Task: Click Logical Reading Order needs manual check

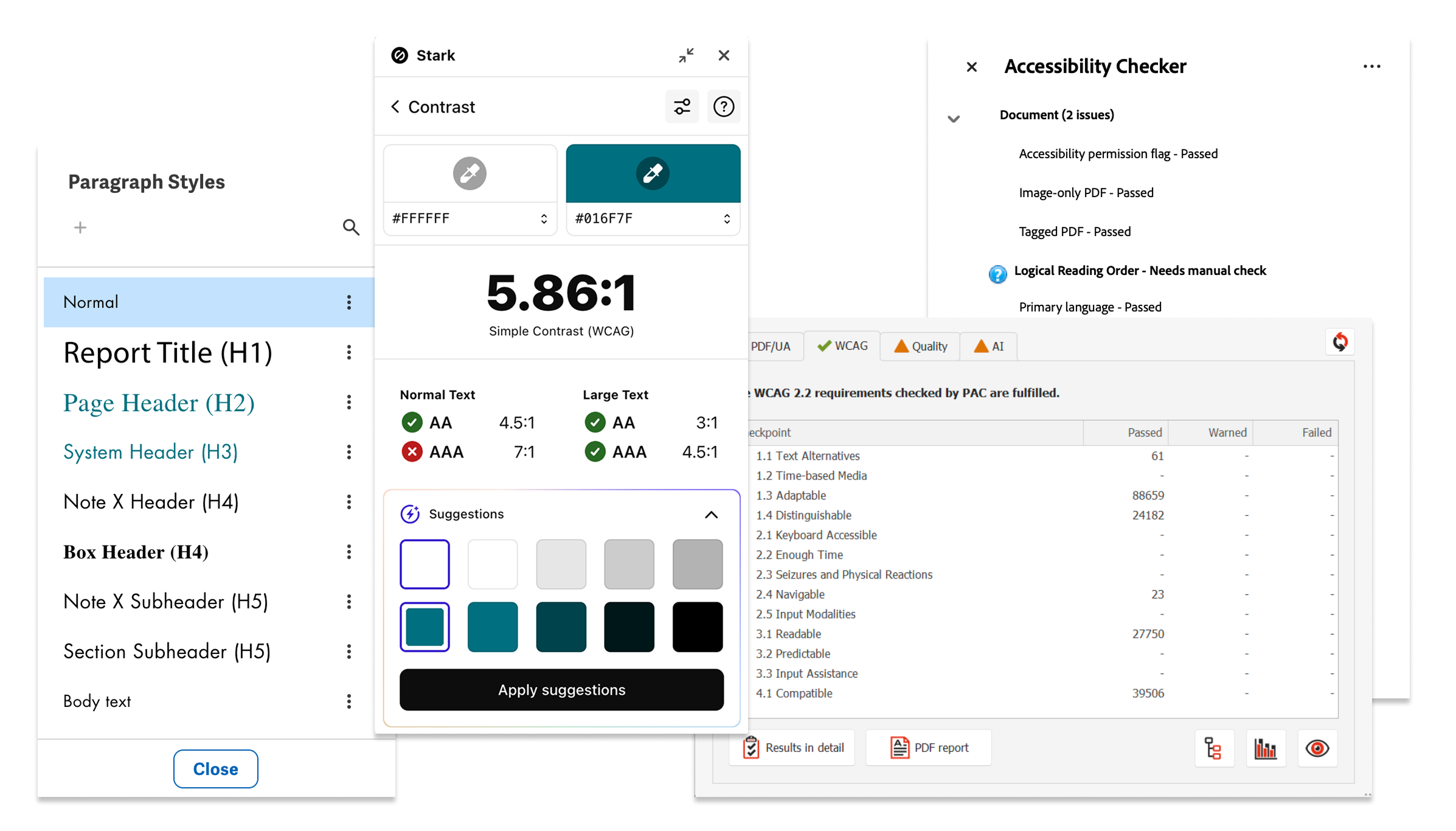Action: (1140, 271)
